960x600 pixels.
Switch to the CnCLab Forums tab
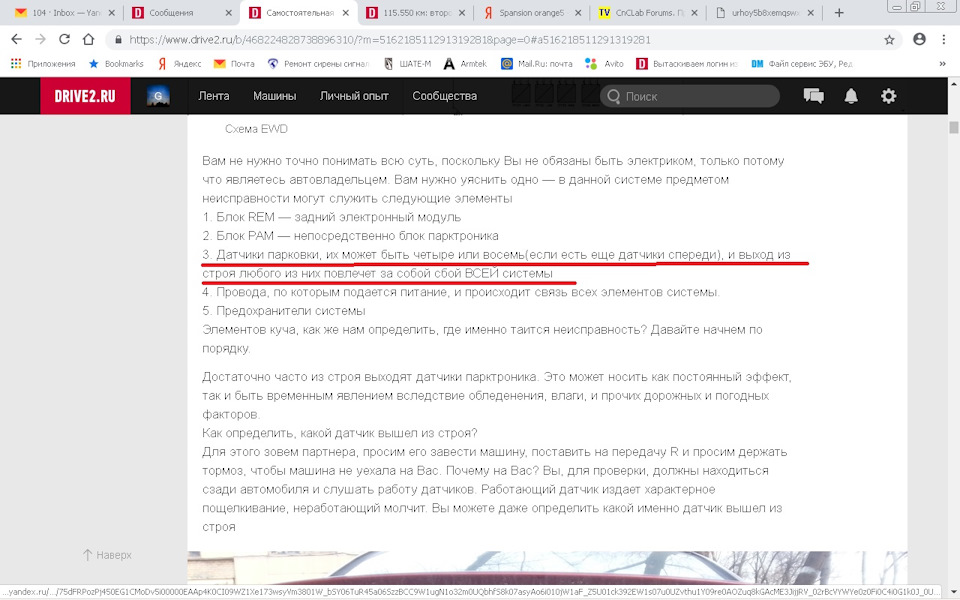(648, 13)
